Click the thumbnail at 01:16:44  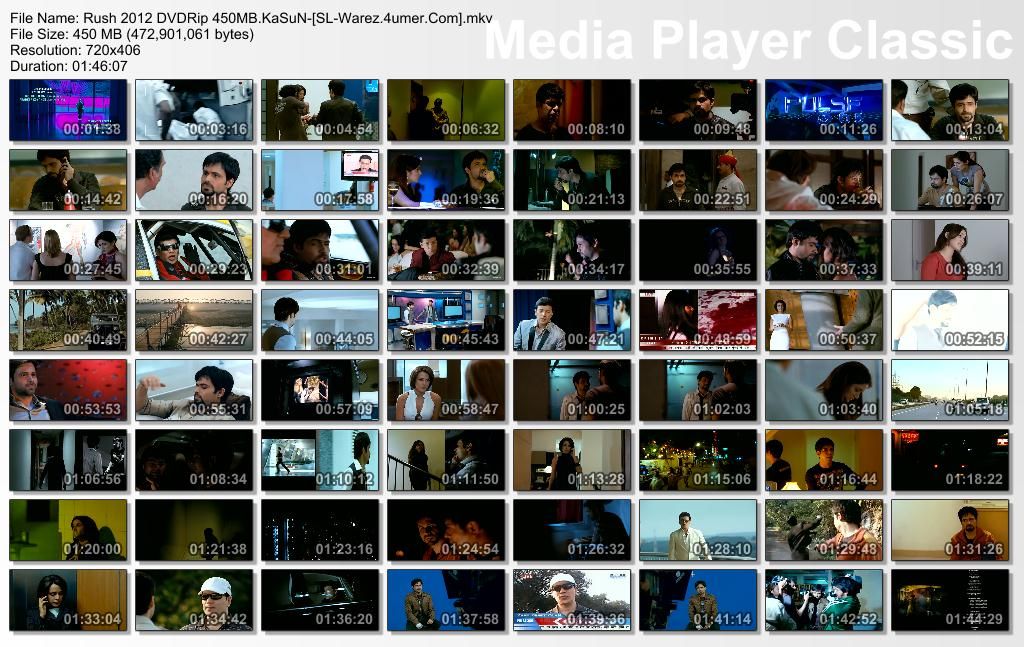coord(824,460)
